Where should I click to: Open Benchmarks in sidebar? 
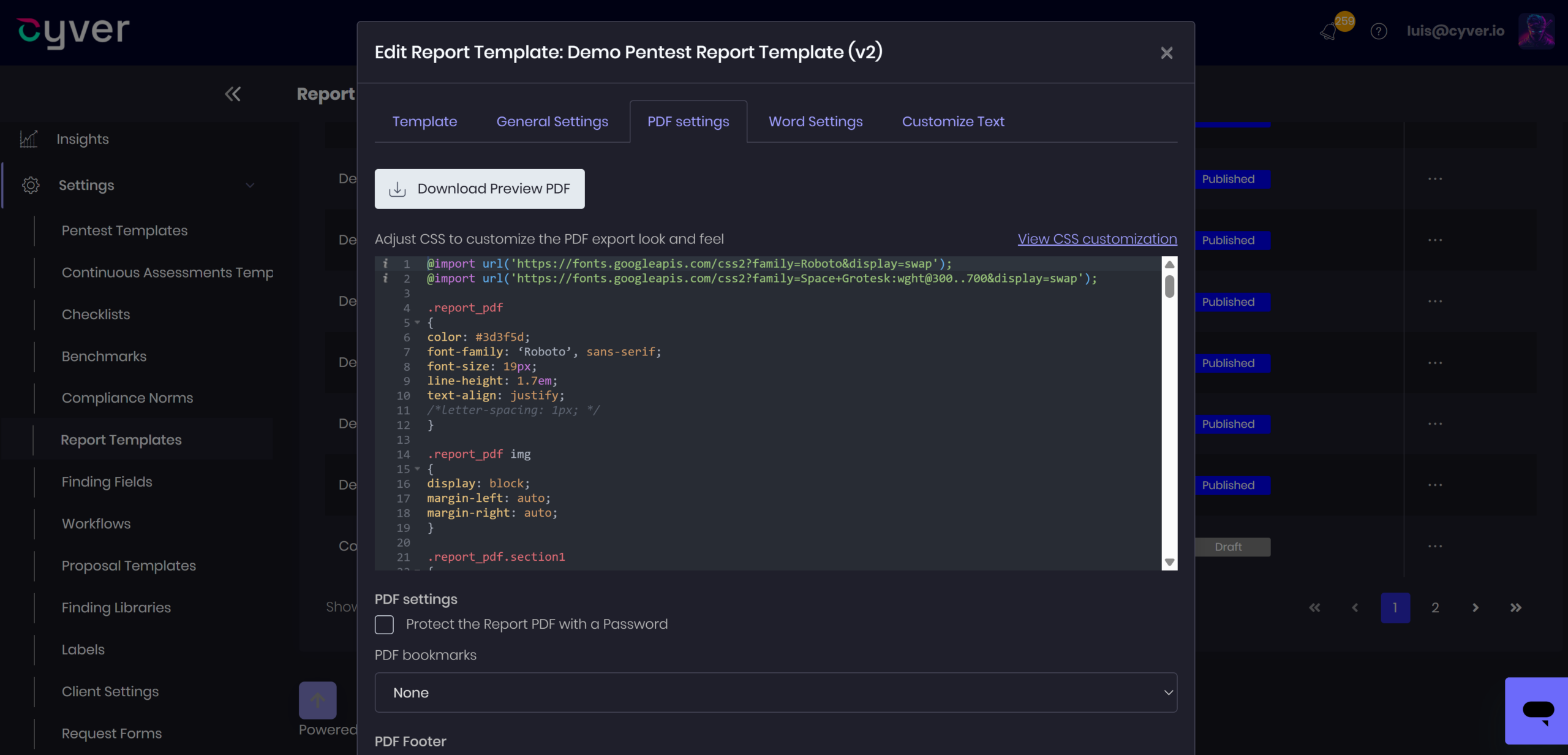coord(104,356)
